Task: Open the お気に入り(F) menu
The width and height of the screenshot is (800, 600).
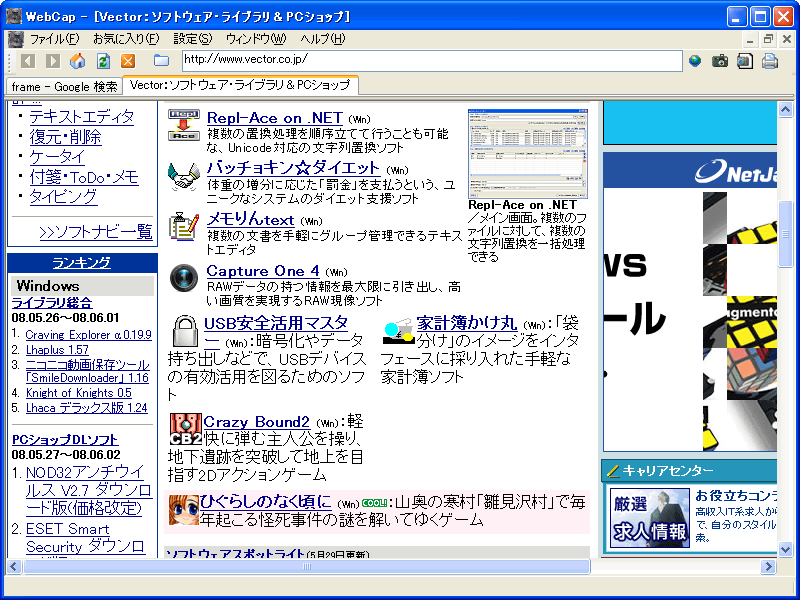Action: coord(126,39)
